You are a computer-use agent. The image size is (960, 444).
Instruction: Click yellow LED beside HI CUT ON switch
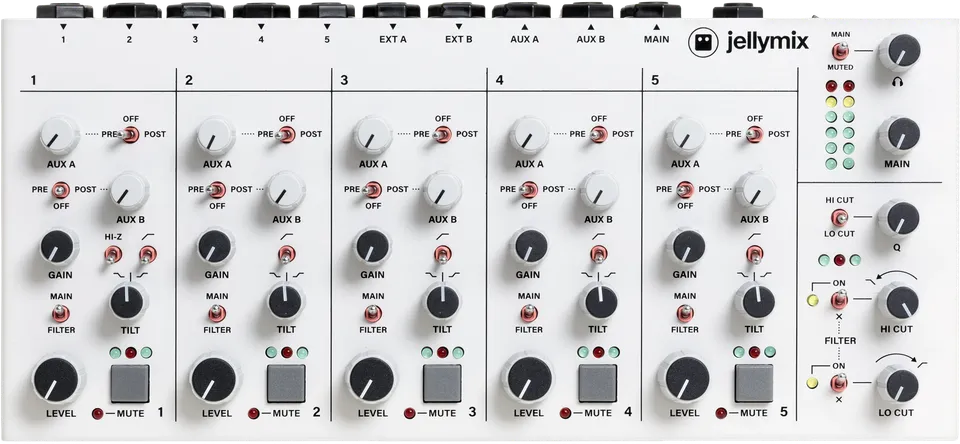[x=813, y=301]
